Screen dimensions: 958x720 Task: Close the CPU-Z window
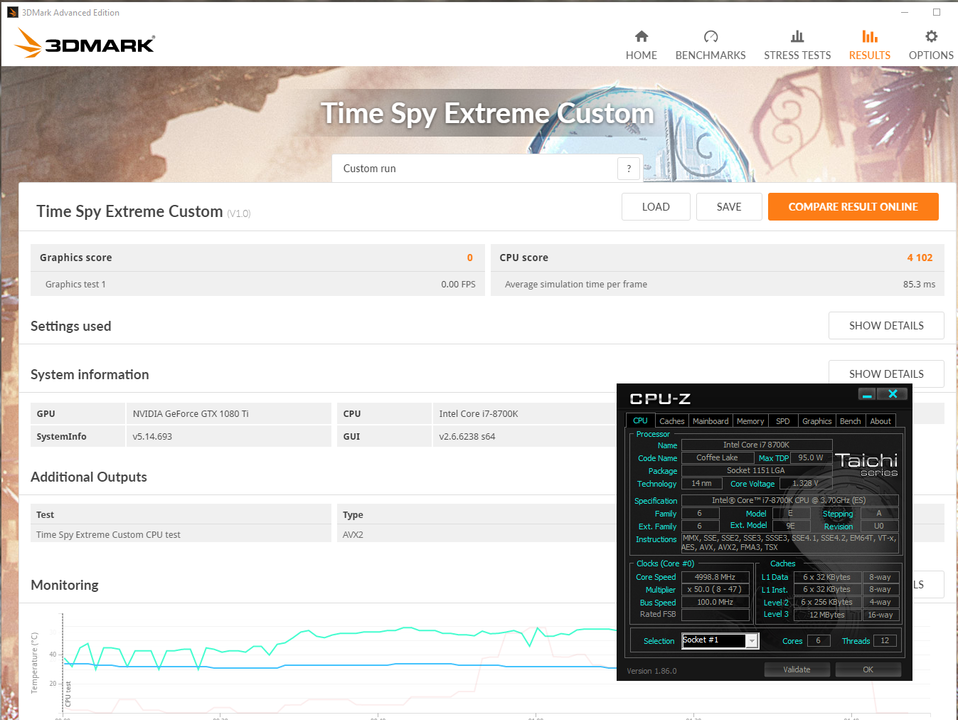point(893,394)
